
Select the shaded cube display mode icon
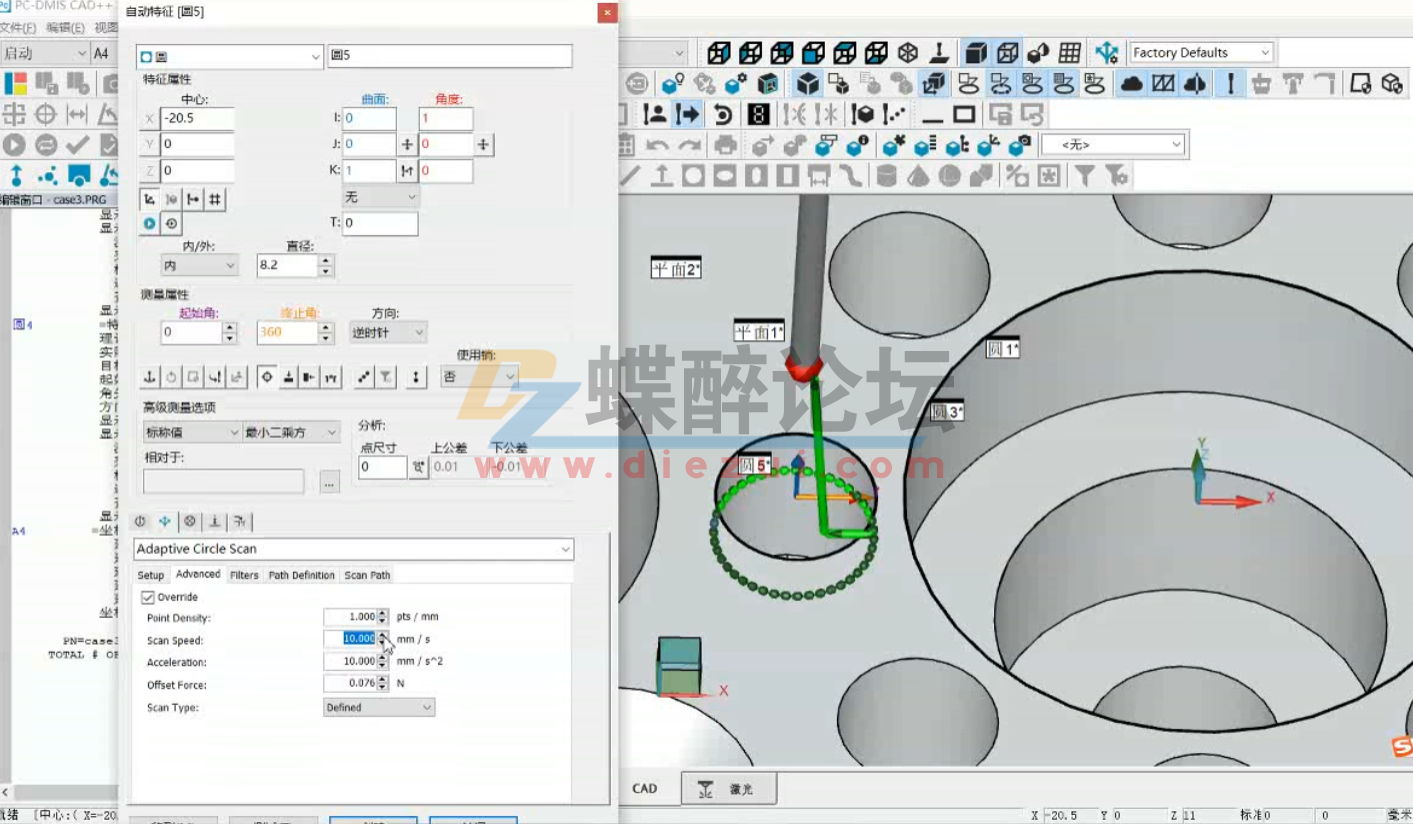click(974, 52)
